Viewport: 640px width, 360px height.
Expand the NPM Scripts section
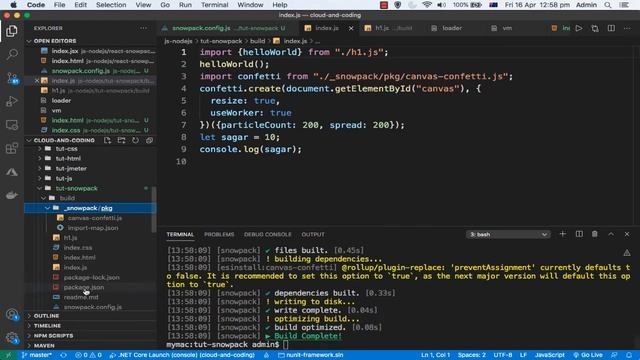click(x=53, y=336)
